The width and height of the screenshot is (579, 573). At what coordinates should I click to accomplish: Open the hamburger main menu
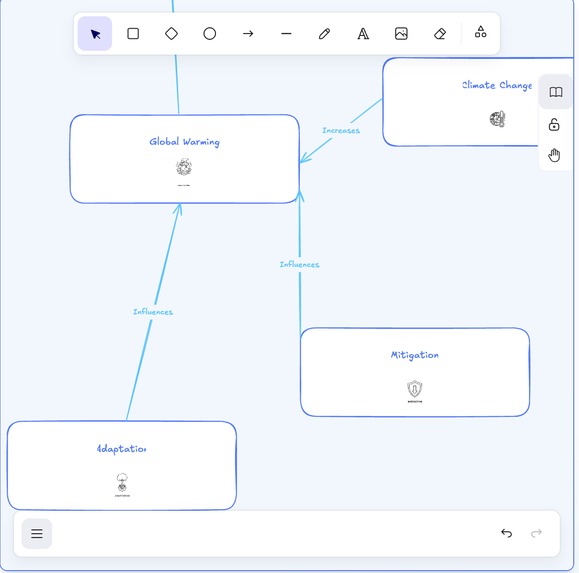pyautogui.click(x=37, y=533)
